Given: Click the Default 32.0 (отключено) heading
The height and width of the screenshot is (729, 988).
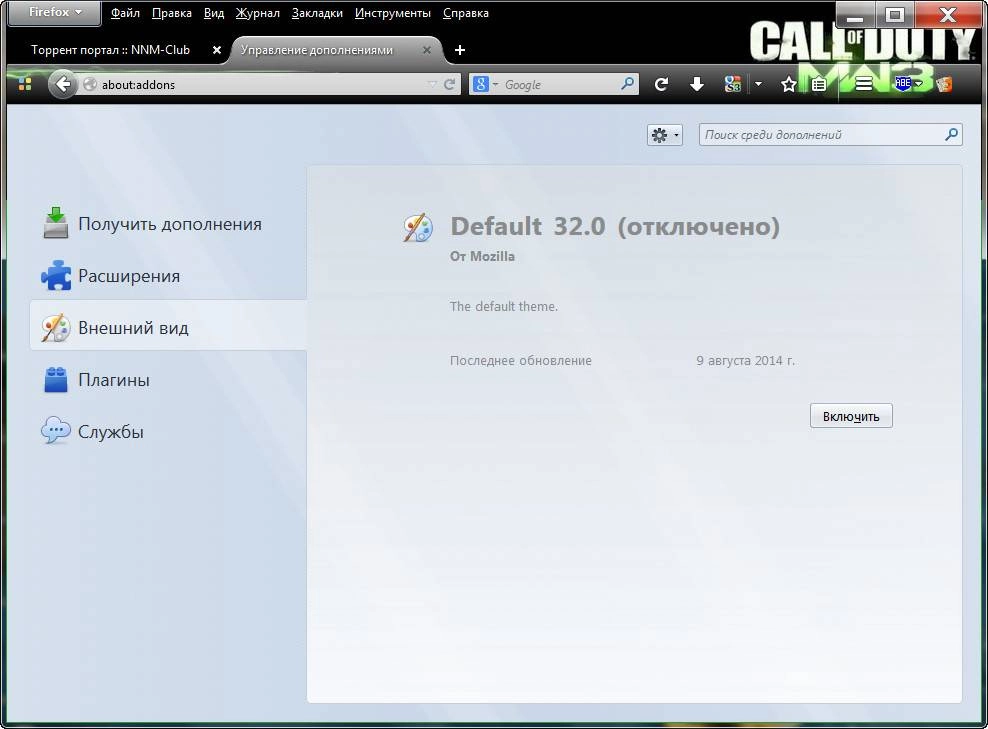Looking at the screenshot, I should tap(615, 226).
